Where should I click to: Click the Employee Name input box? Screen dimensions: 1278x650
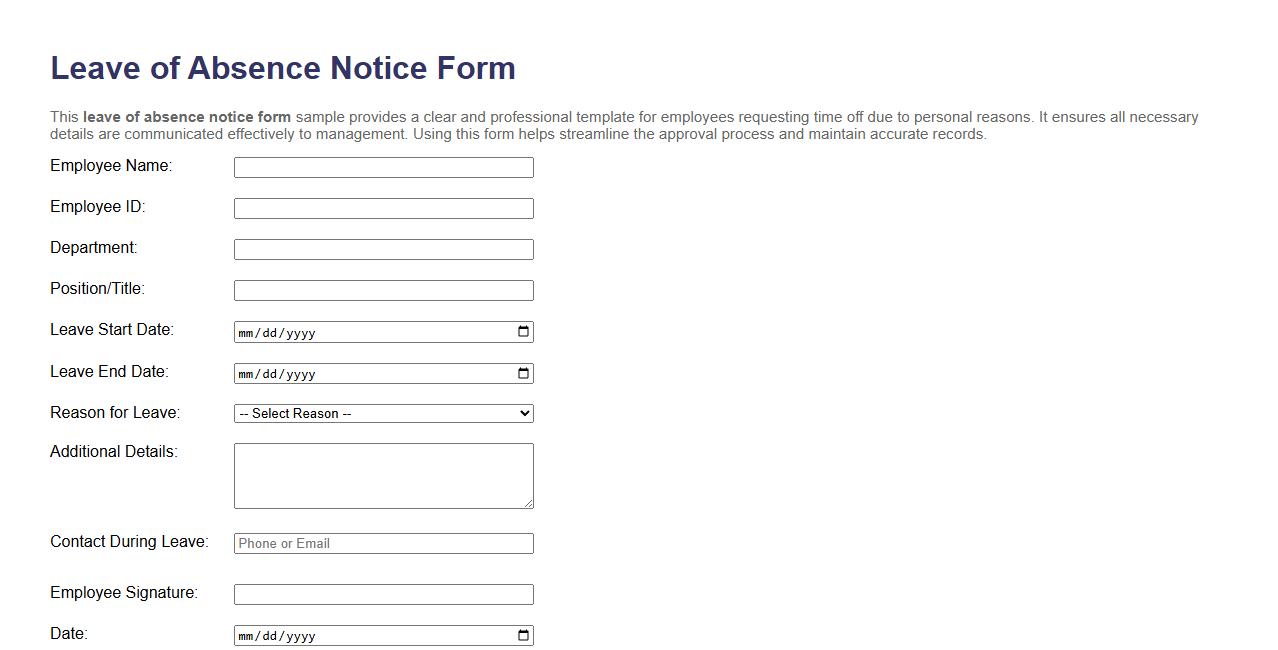tap(383, 167)
